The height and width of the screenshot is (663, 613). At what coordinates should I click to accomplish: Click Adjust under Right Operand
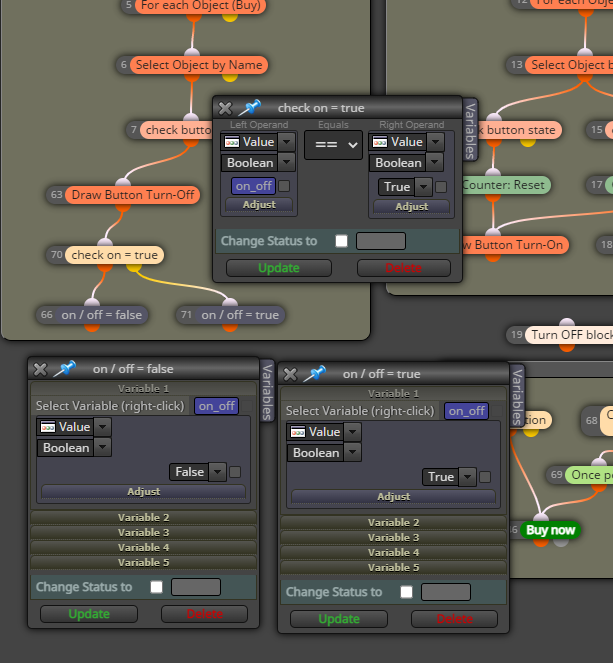click(x=412, y=206)
